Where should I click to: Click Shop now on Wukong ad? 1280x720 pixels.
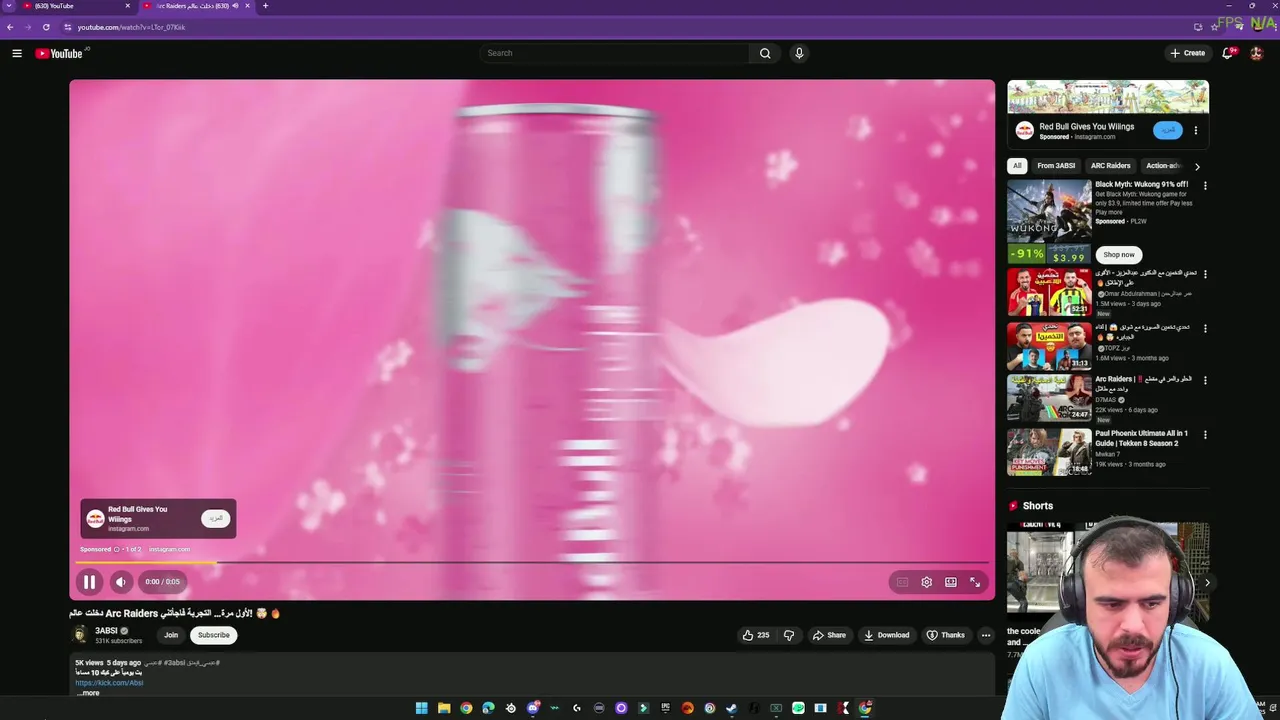[1119, 254]
